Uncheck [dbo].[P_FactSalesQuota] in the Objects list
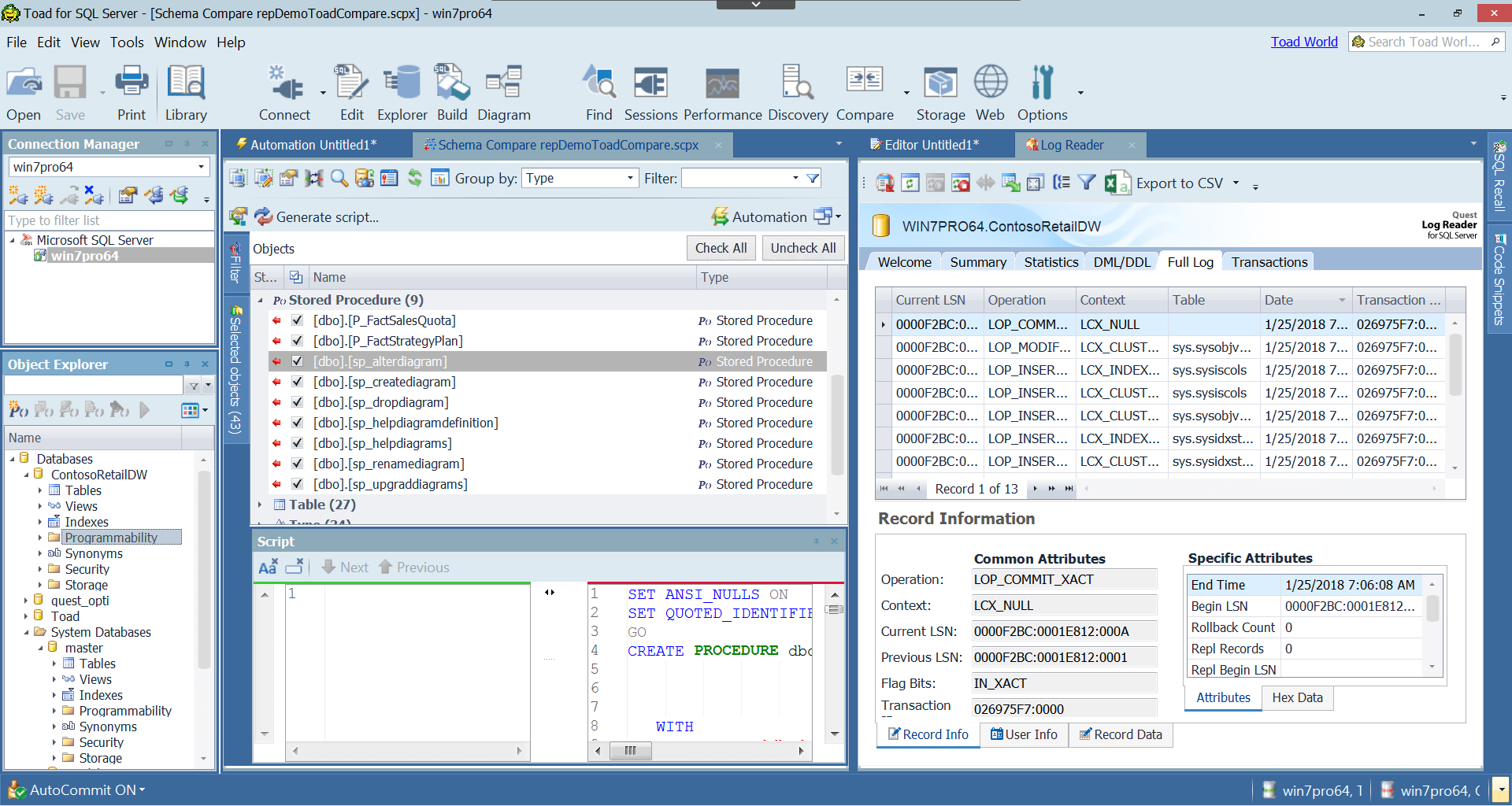This screenshot has height=806, width=1512. click(297, 320)
